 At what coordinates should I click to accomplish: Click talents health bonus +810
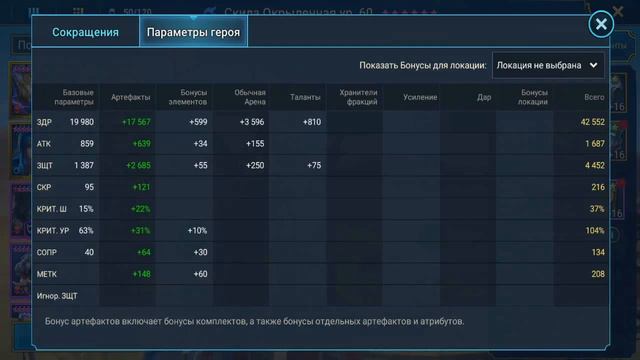point(311,122)
